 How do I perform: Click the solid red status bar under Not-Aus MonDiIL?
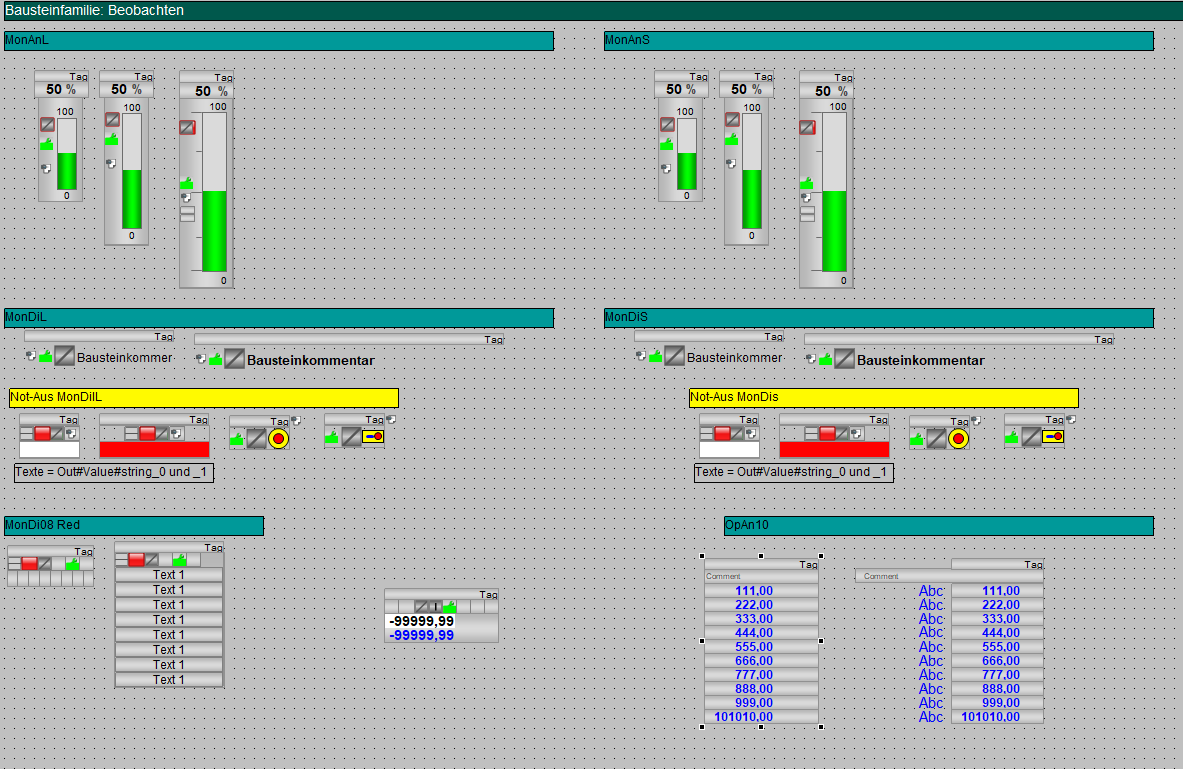coord(154,450)
